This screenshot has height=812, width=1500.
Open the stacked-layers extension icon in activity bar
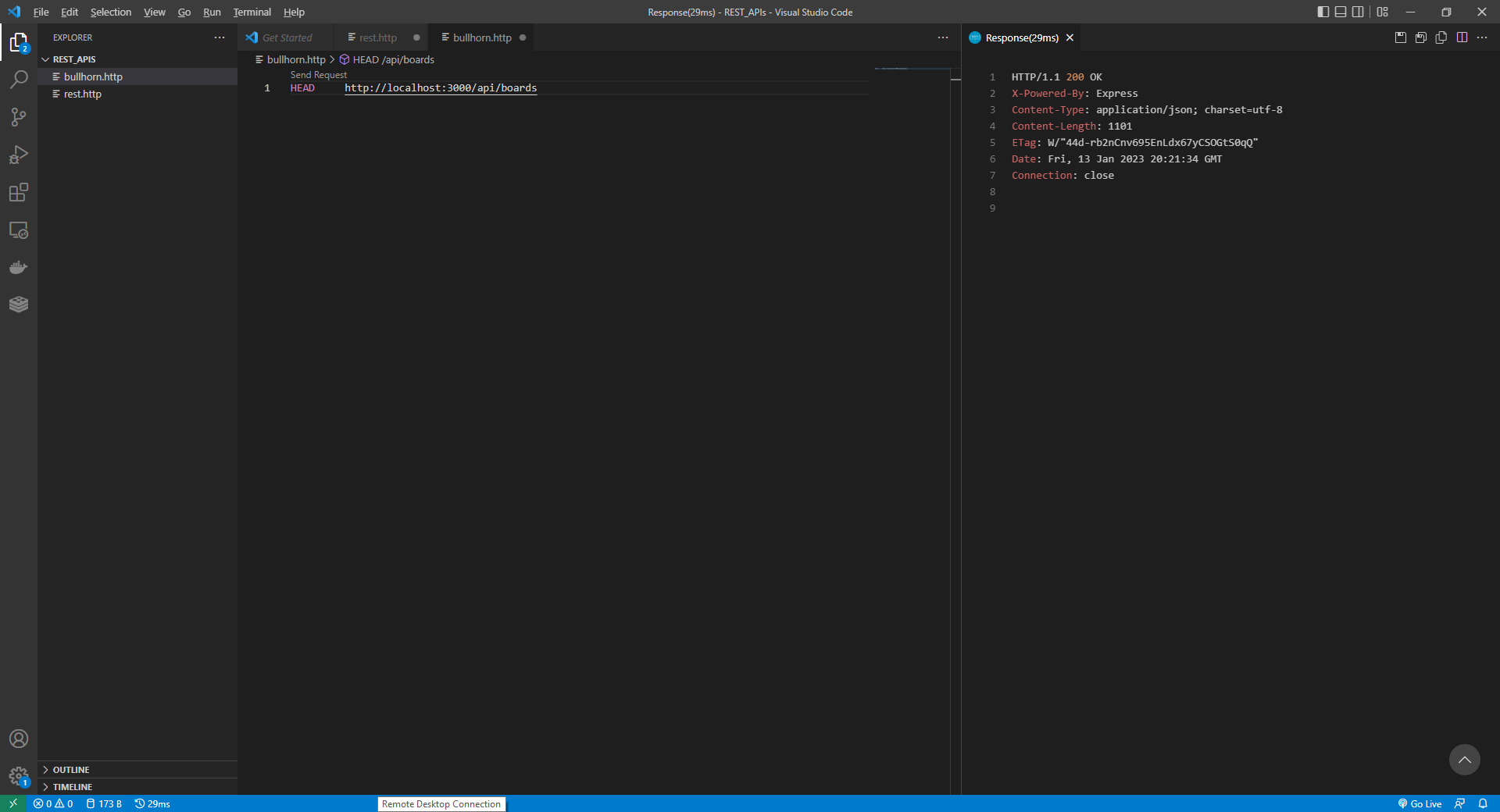point(19,304)
